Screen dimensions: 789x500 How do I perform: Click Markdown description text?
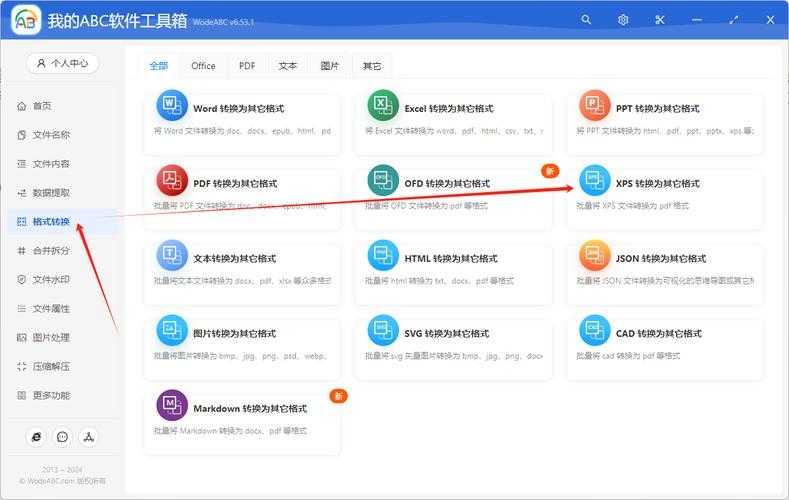pos(230,431)
